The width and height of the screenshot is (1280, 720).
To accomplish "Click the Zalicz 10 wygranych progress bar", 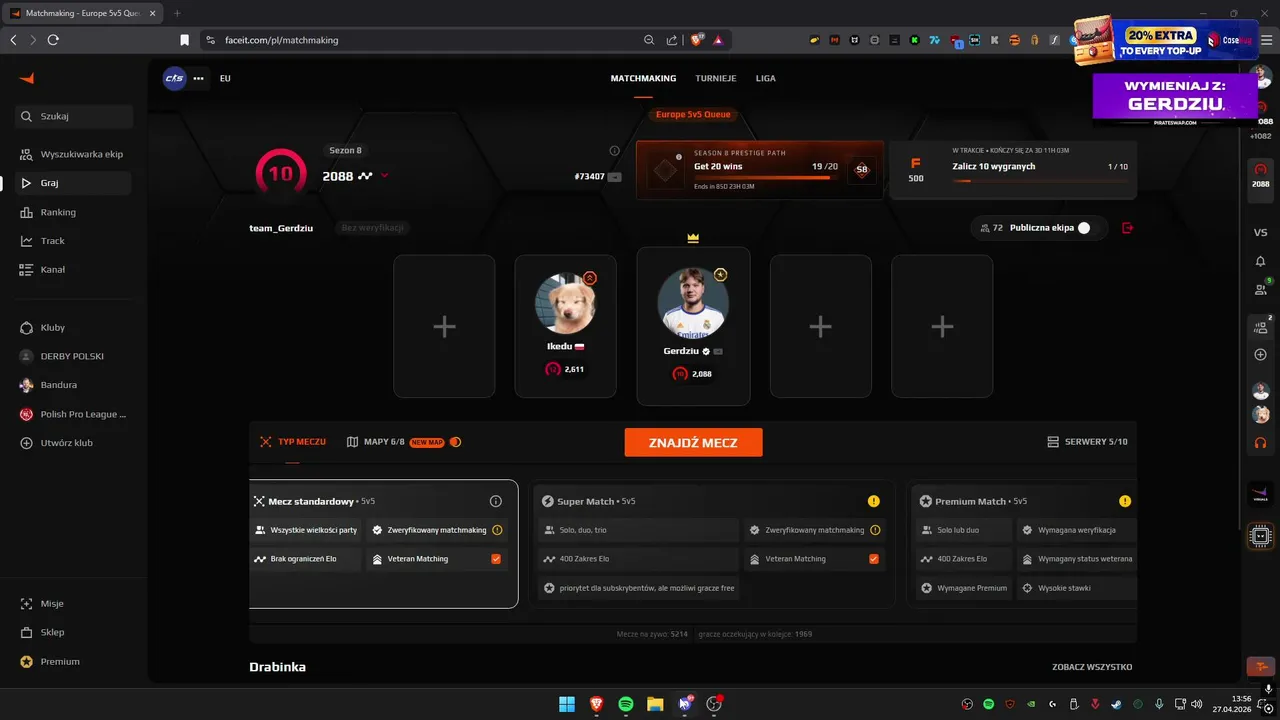I will (1040, 181).
